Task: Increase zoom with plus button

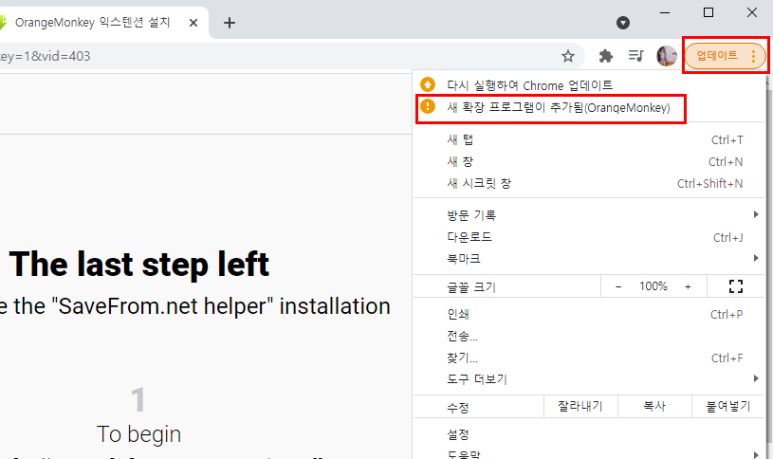Action: [x=688, y=286]
